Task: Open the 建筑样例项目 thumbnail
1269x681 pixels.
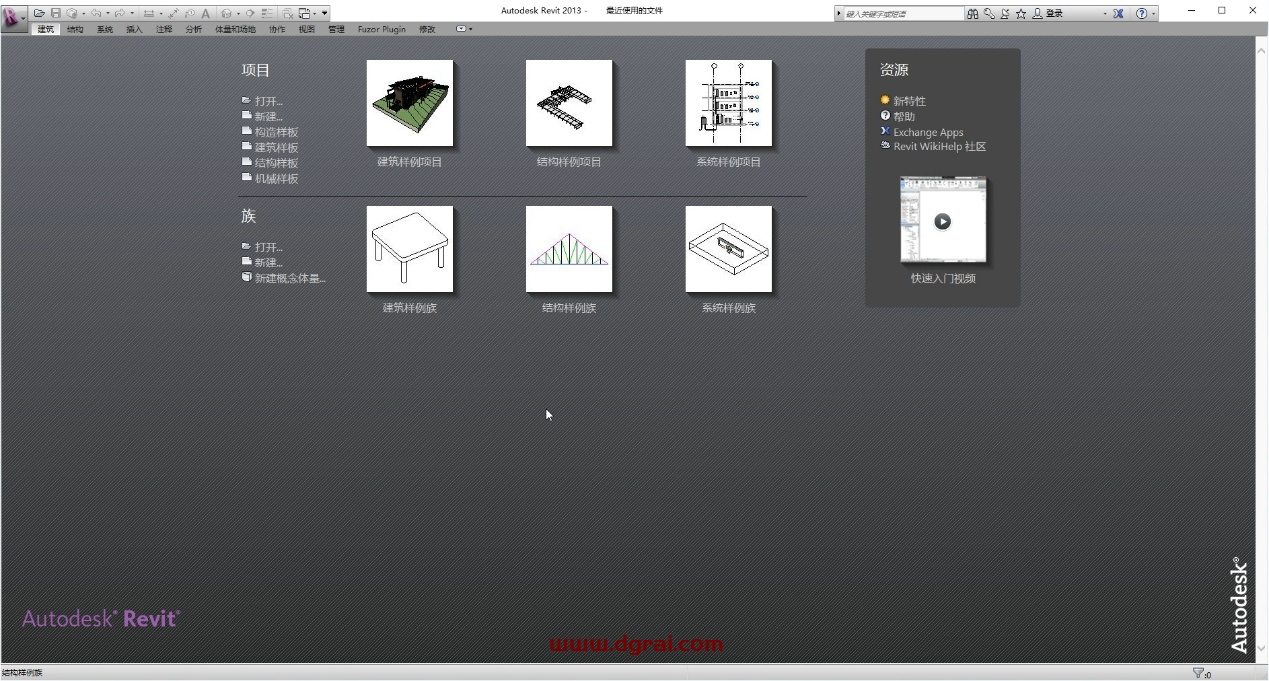Action: [409, 103]
